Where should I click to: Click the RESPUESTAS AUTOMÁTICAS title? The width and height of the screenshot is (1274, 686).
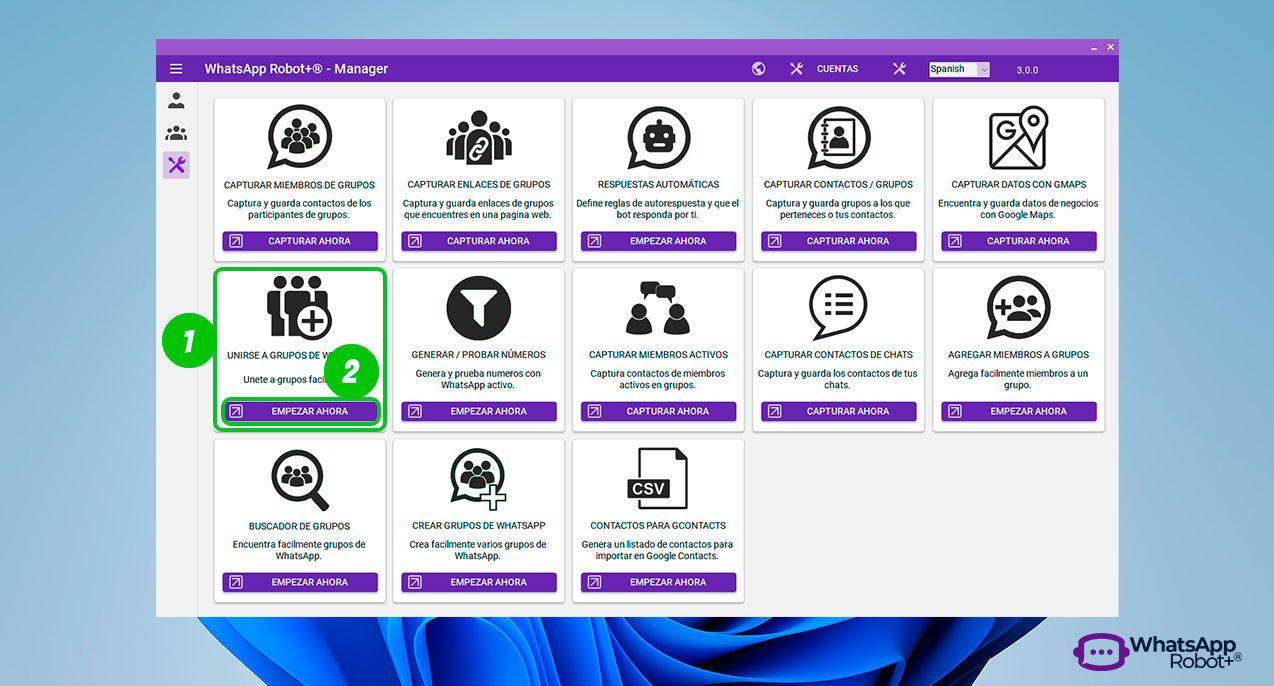coord(659,185)
